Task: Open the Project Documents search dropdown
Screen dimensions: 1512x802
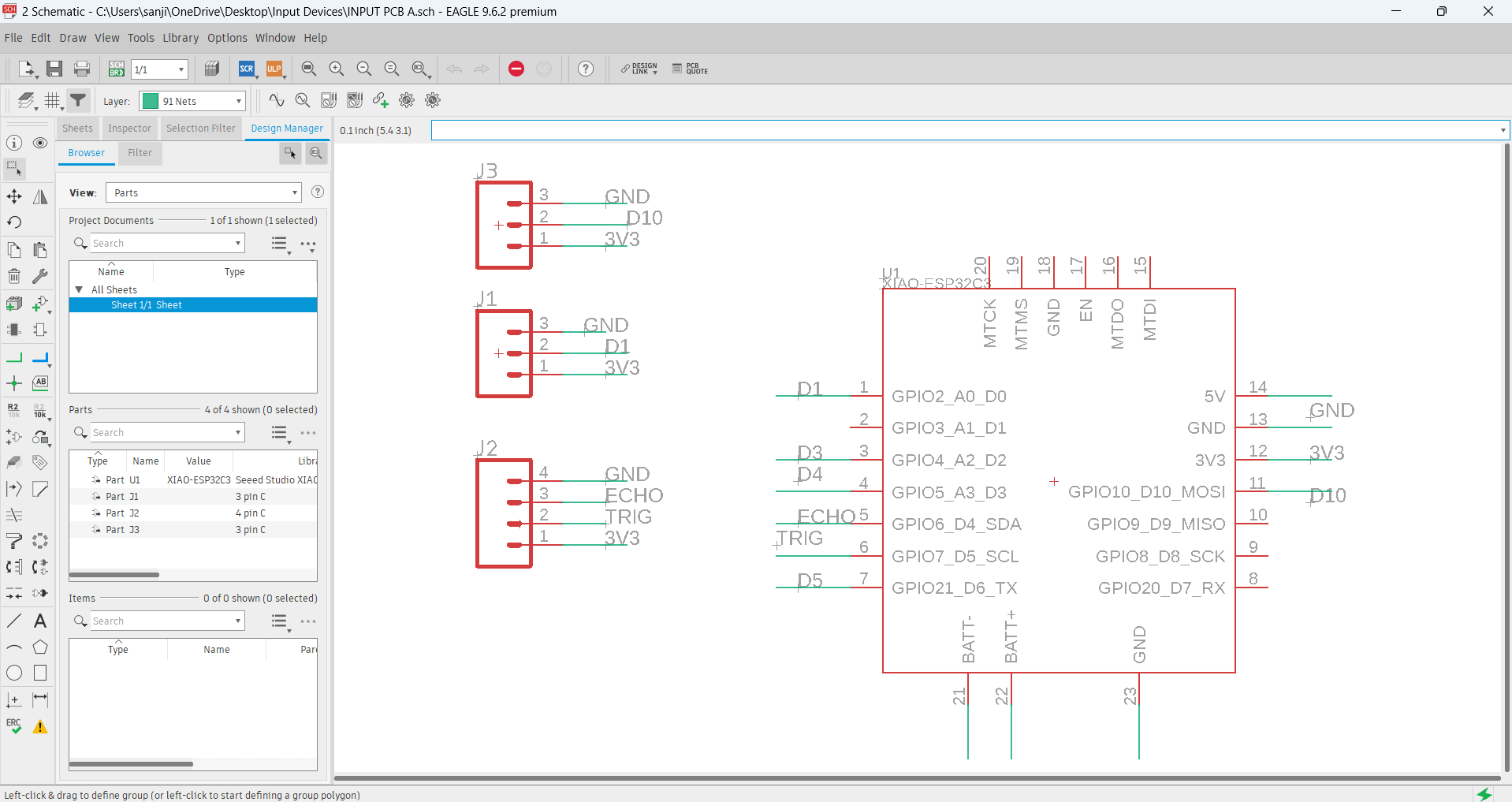Action: coord(238,244)
